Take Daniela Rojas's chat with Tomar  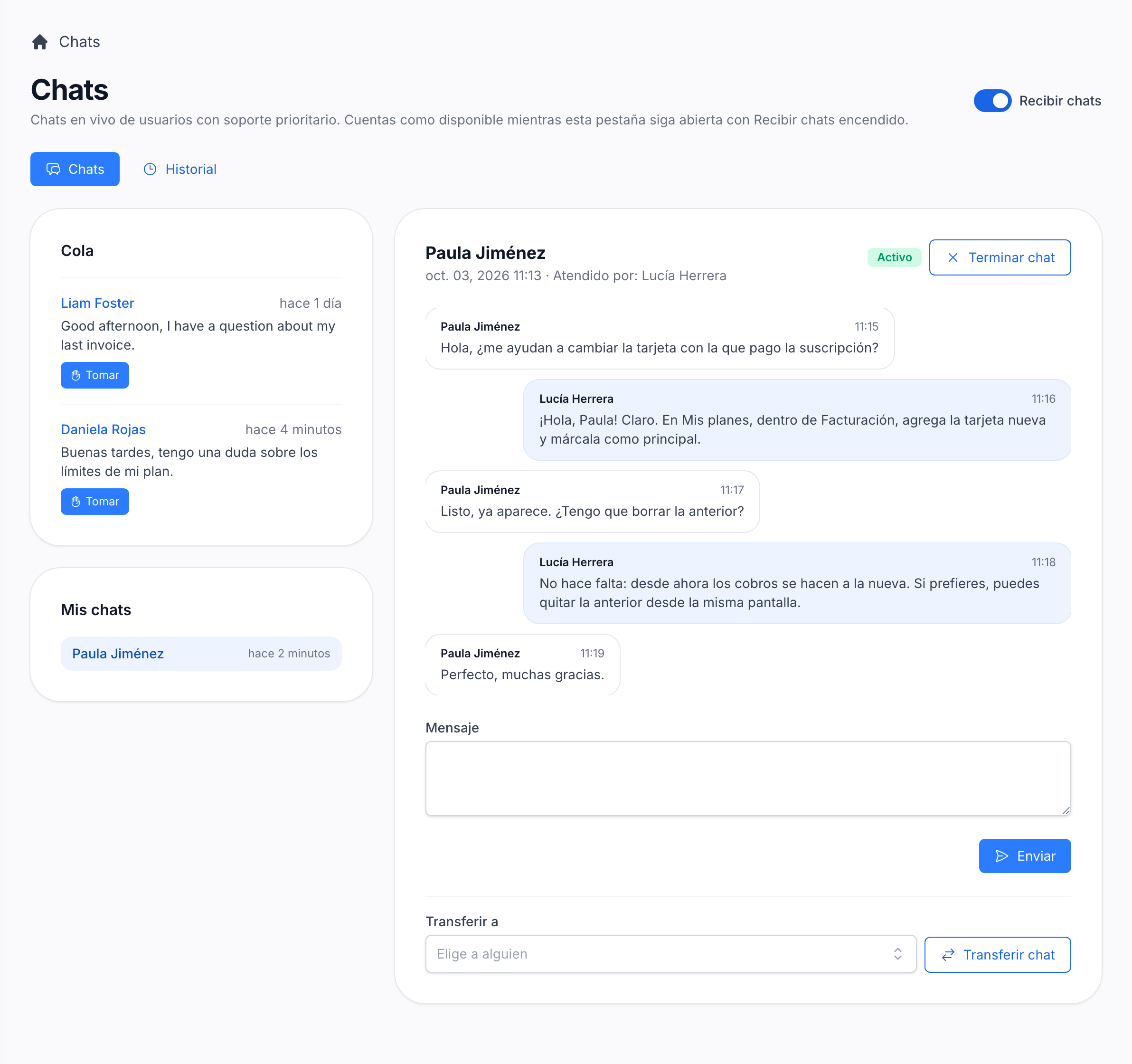[94, 502]
